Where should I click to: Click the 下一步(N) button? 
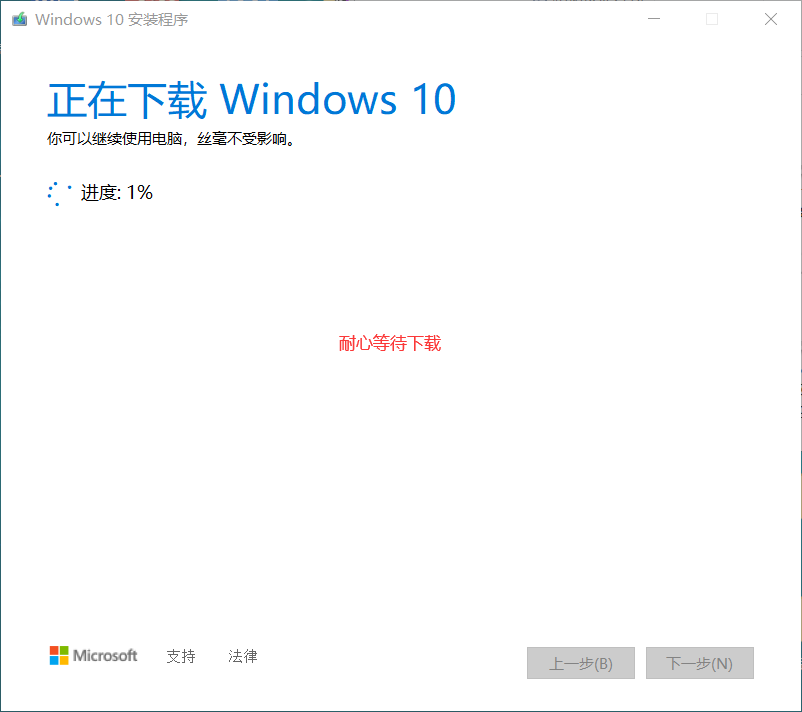click(x=700, y=663)
